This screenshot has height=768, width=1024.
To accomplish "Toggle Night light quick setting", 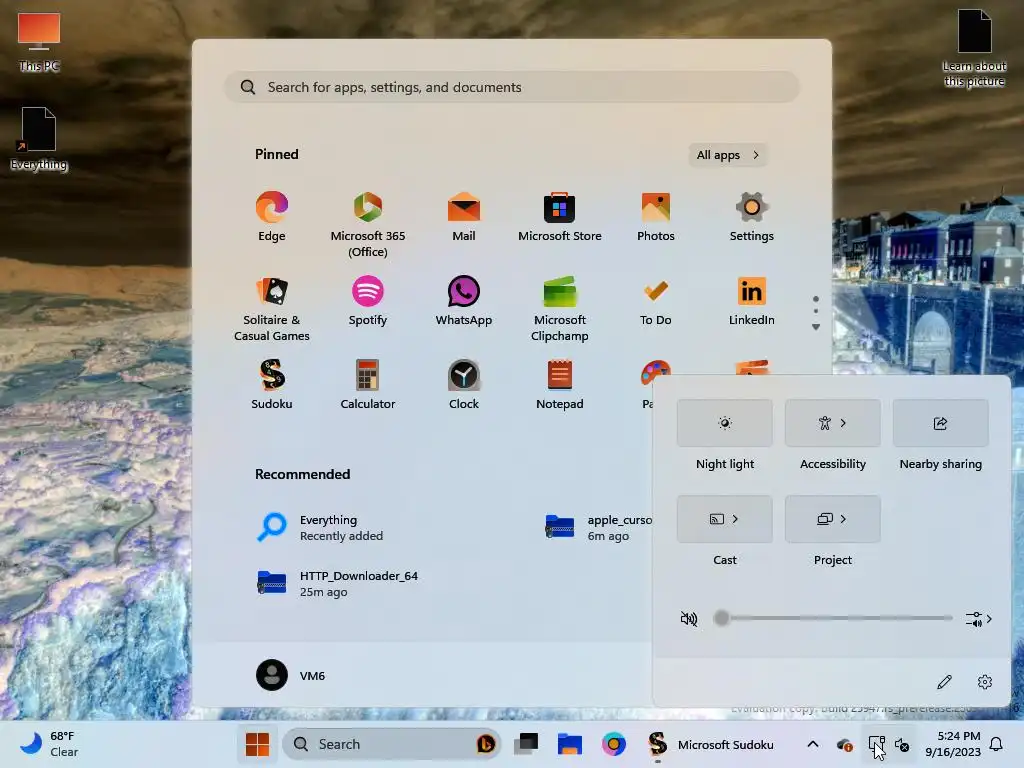I will point(725,423).
